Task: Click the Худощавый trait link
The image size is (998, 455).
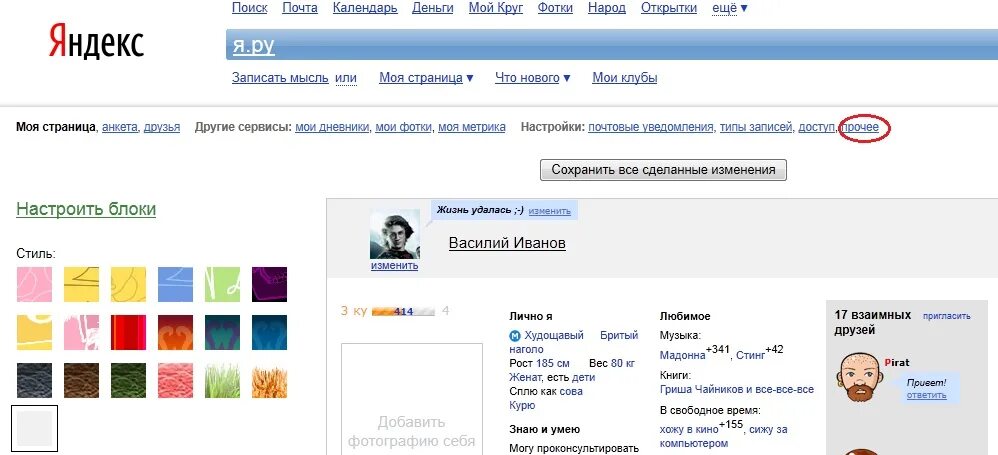Action: [554, 335]
